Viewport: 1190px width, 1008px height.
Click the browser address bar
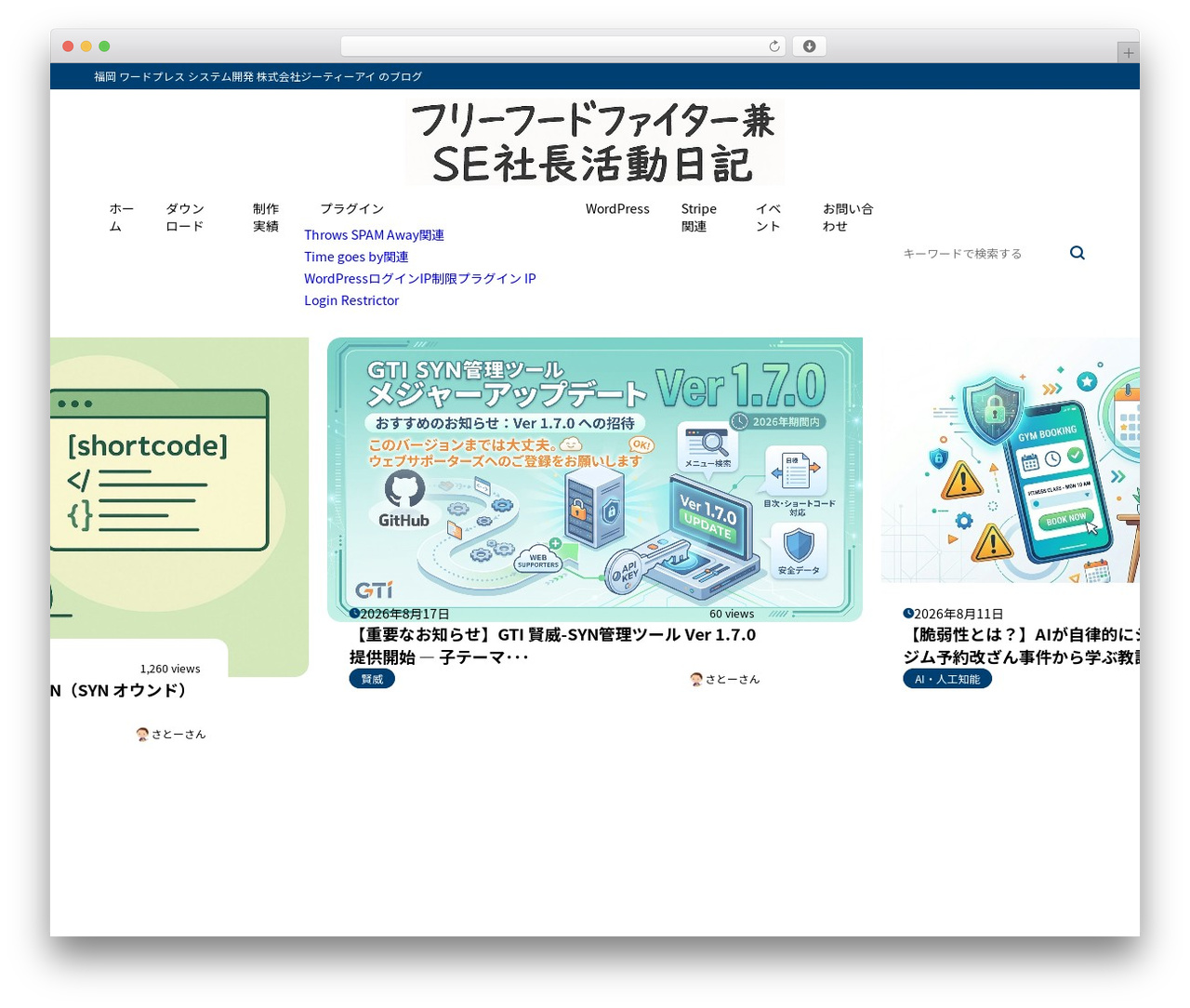coord(563,46)
